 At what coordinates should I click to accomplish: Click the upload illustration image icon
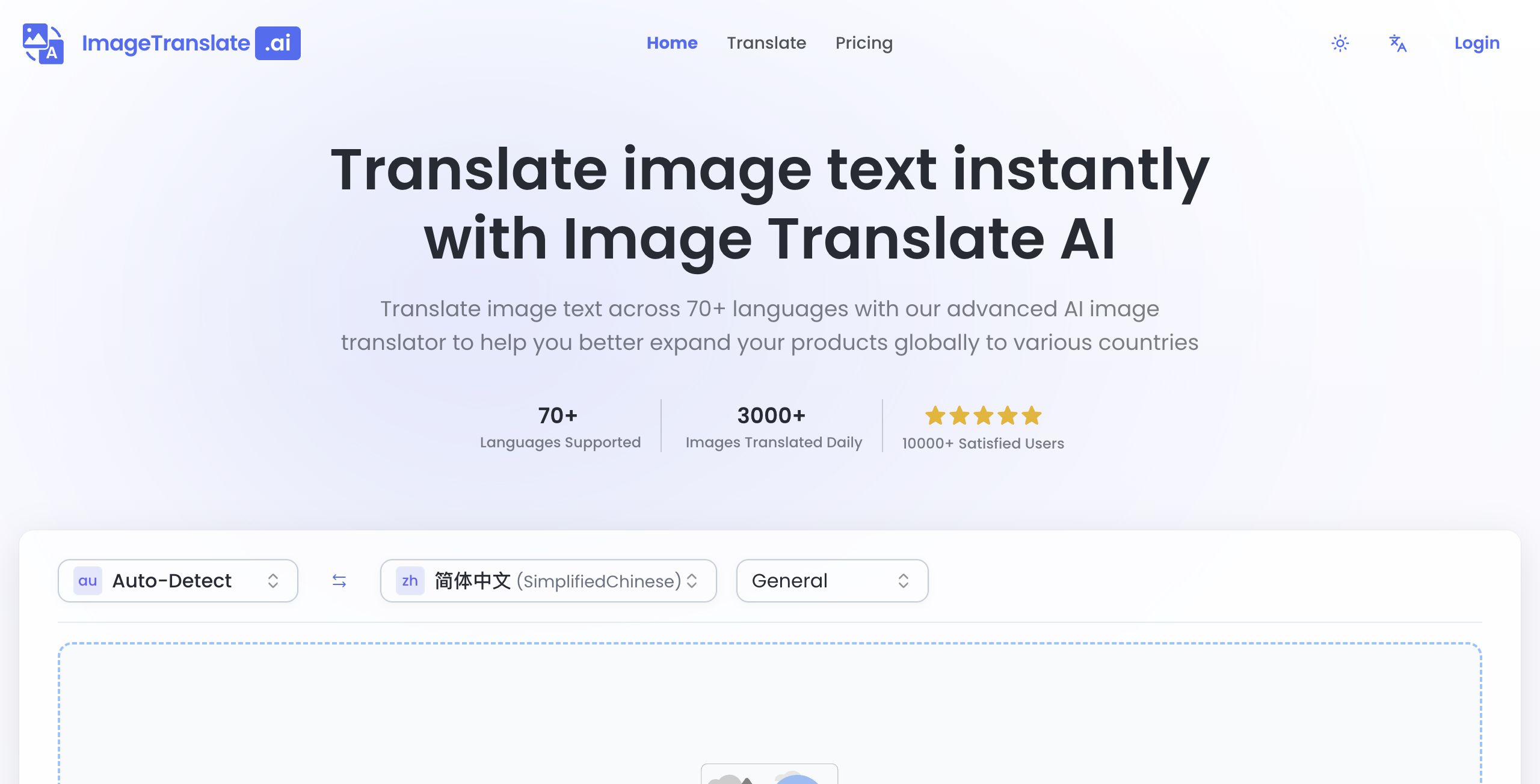pos(769,774)
